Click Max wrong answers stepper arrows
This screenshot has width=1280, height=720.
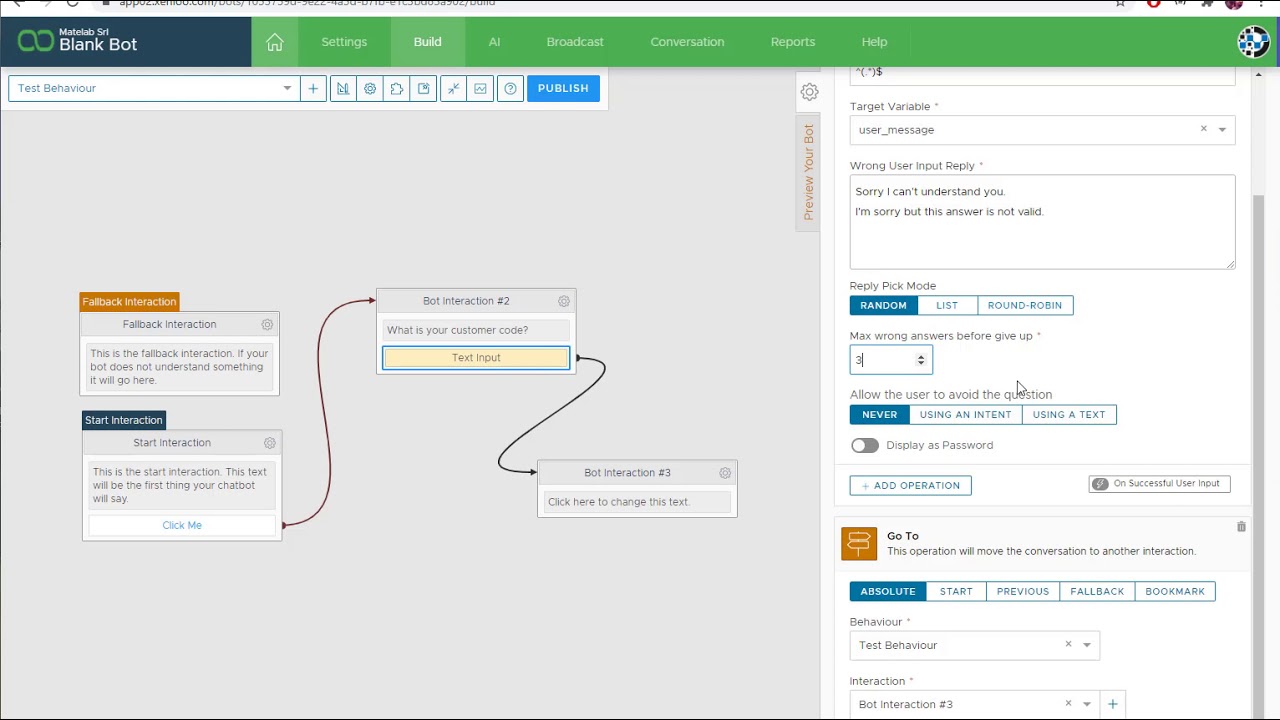[921, 360]
